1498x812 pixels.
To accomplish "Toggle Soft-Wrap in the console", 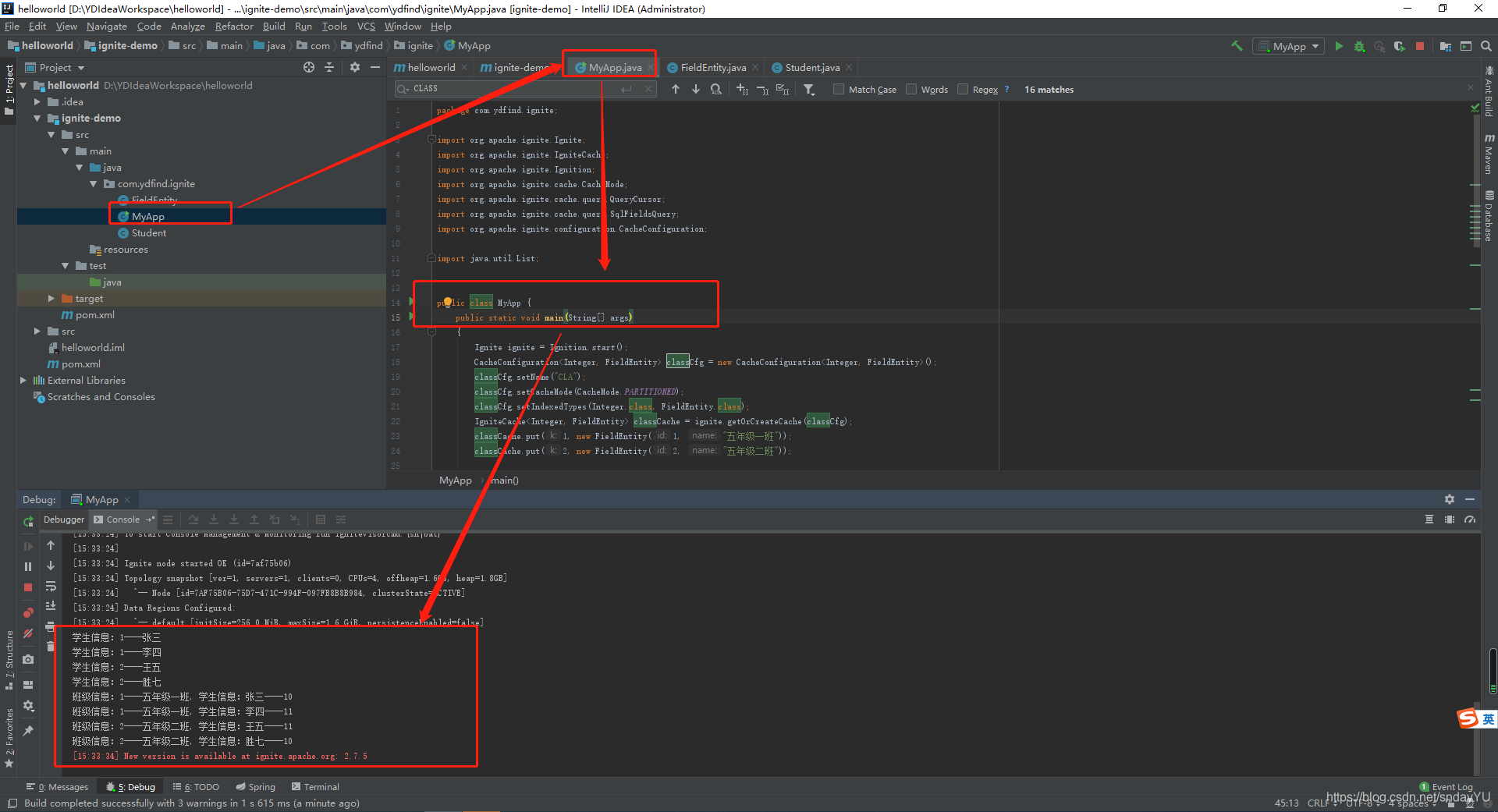I will [x=51, y=586].
